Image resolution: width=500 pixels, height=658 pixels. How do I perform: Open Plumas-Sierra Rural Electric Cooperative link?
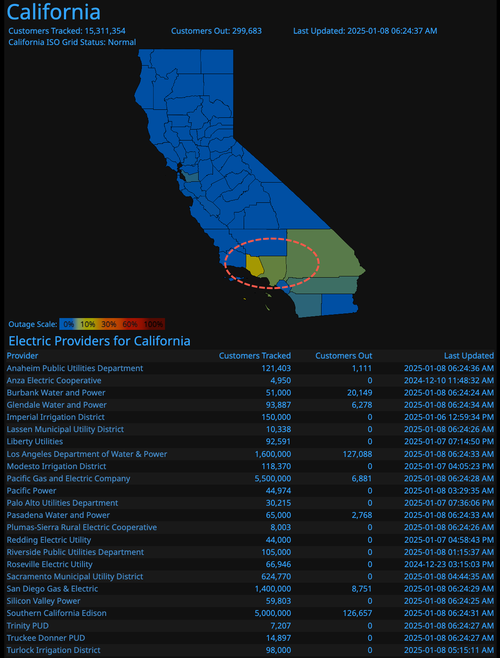(x=82, y=527)
